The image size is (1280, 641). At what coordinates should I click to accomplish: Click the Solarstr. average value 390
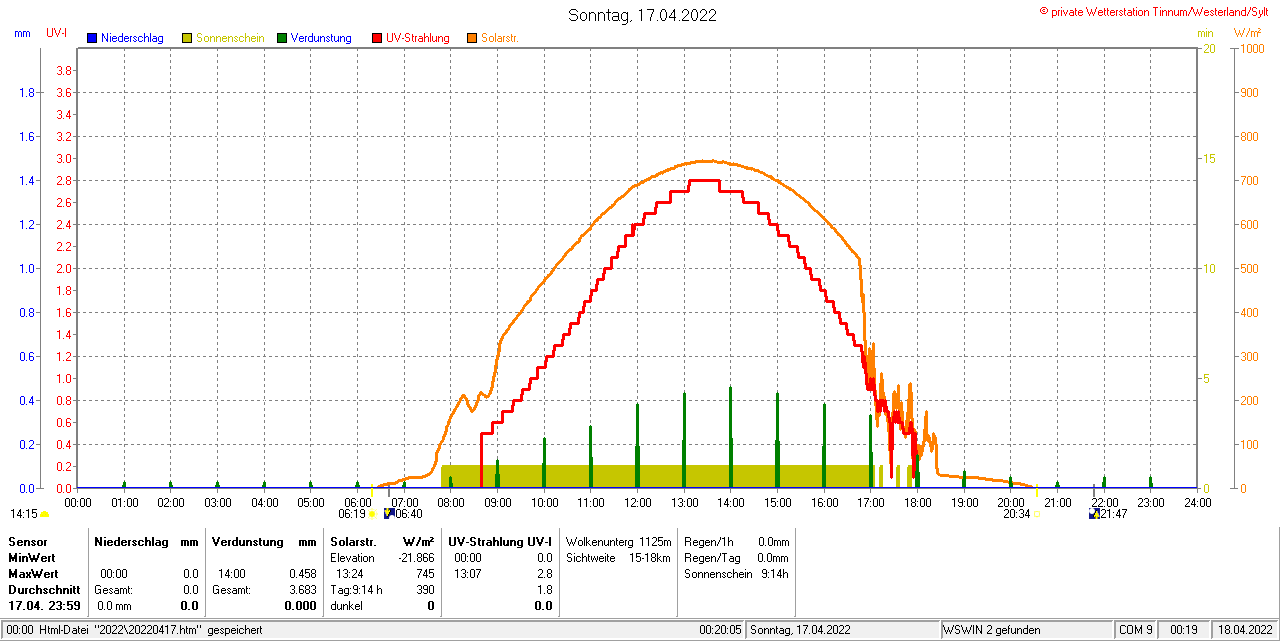pos(425,590)
